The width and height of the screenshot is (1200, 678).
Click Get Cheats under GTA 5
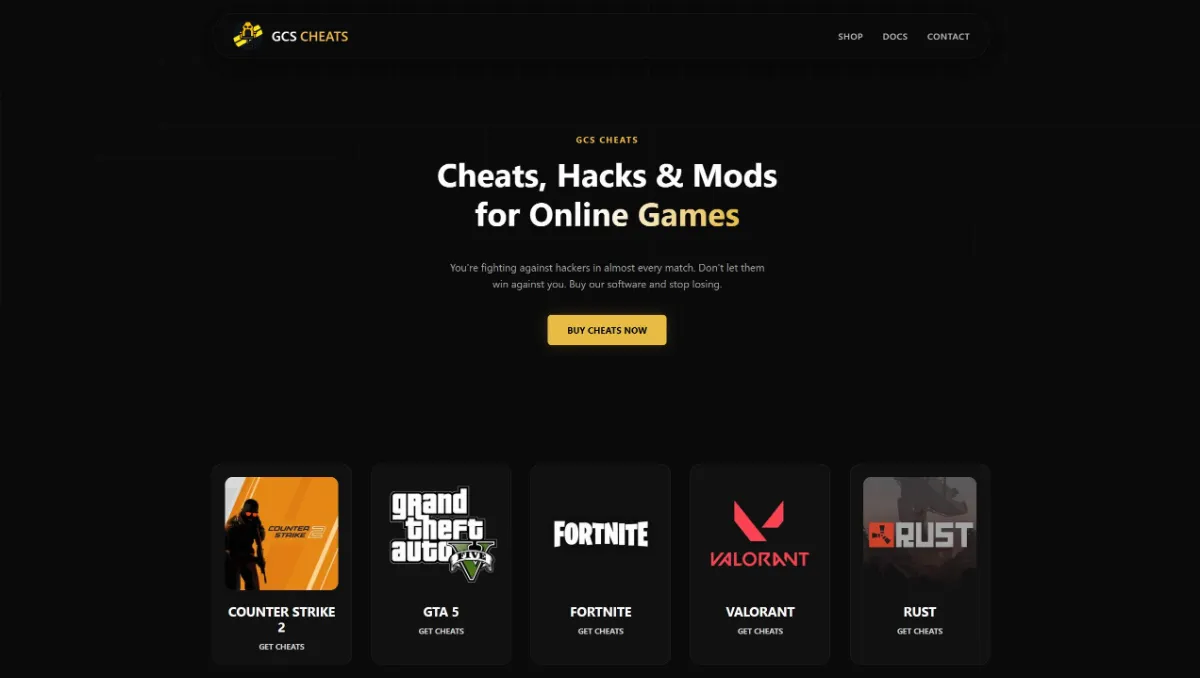[441, 632]
